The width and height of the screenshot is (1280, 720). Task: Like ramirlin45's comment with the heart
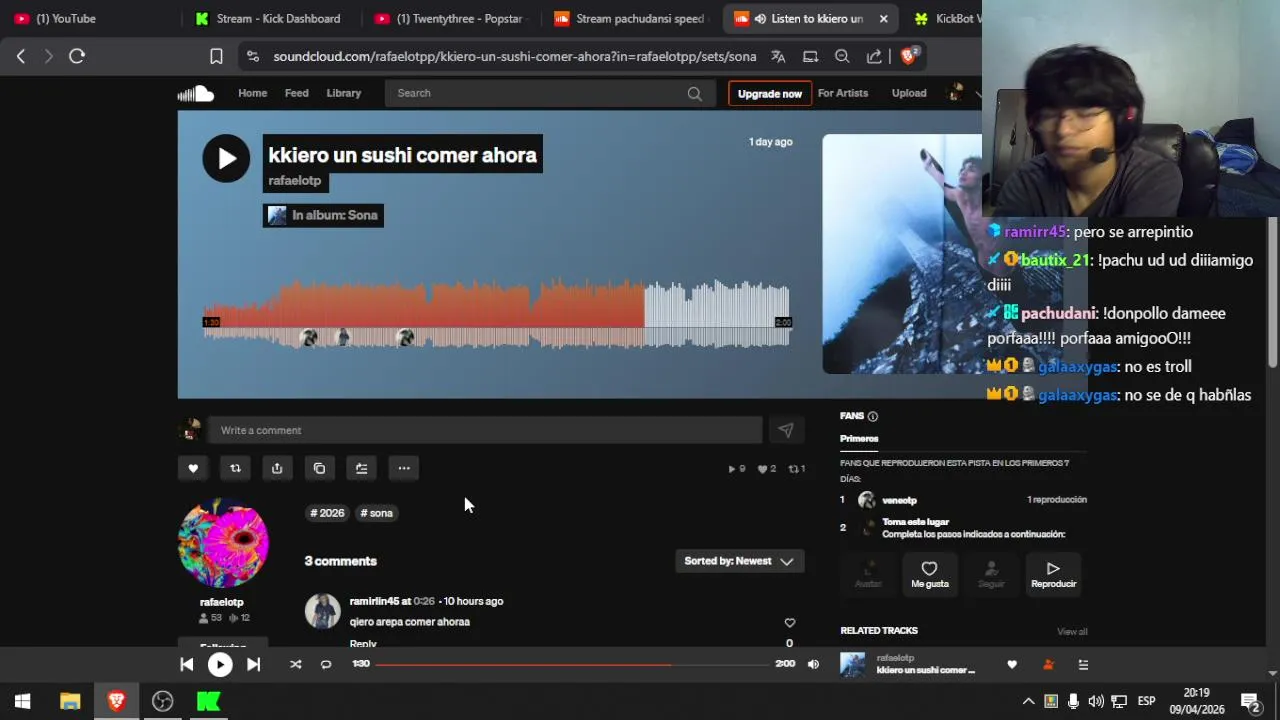tap(789, 623)
